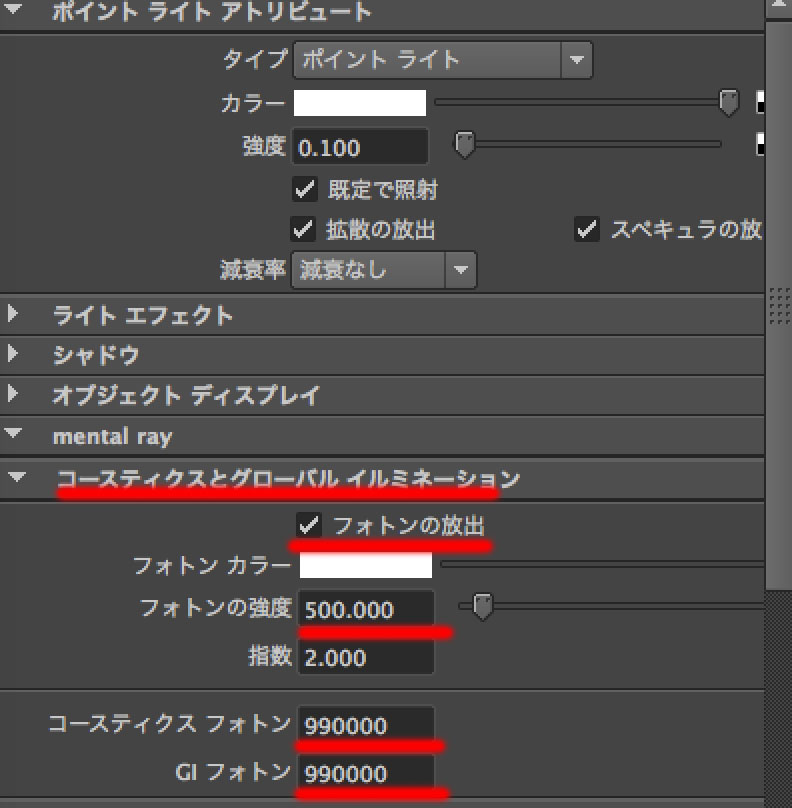Adjust the フォトンの強度 slider handle

(483, 607)
